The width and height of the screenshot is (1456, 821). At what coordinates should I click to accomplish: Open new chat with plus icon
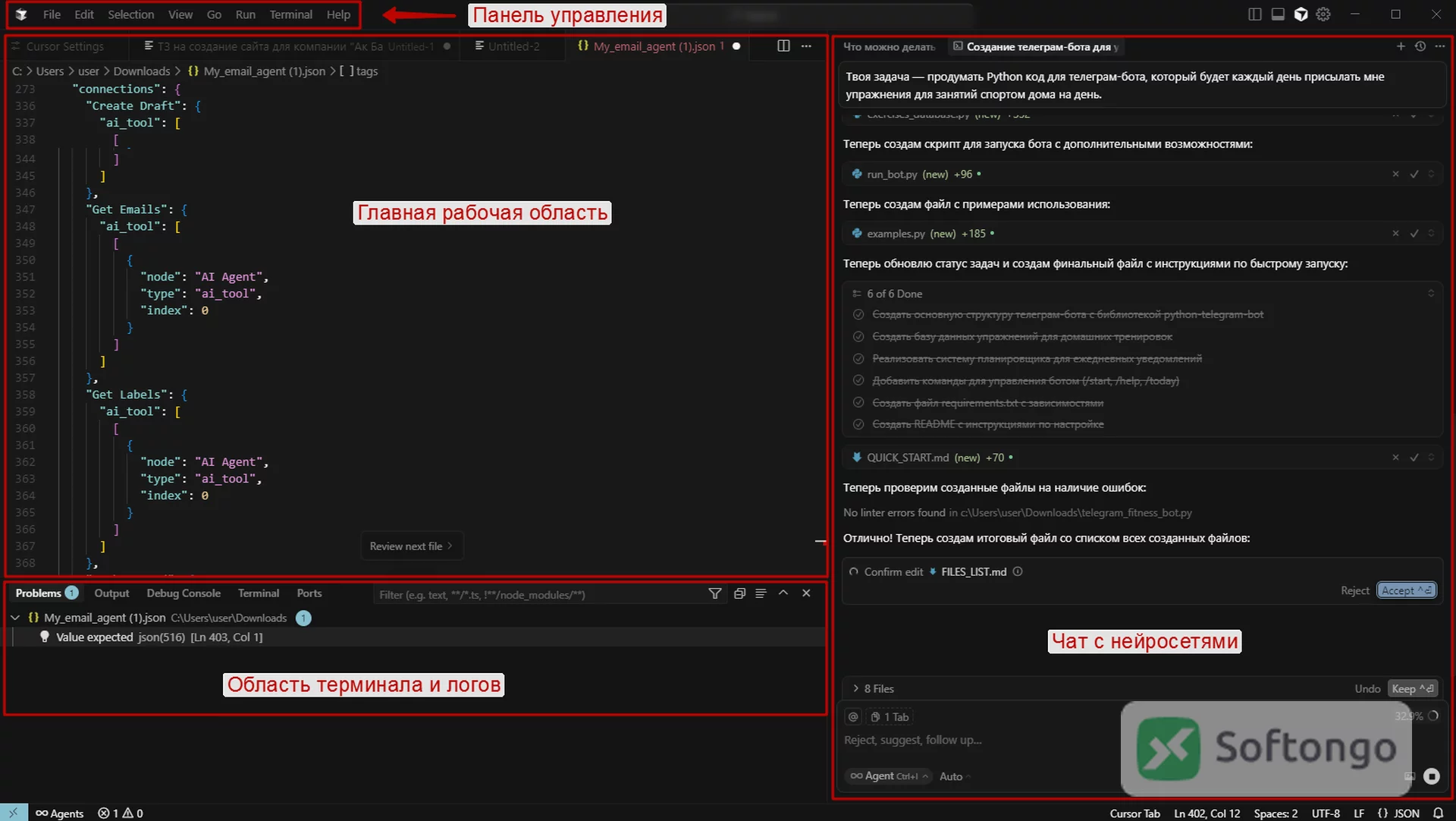(1401, 46)
